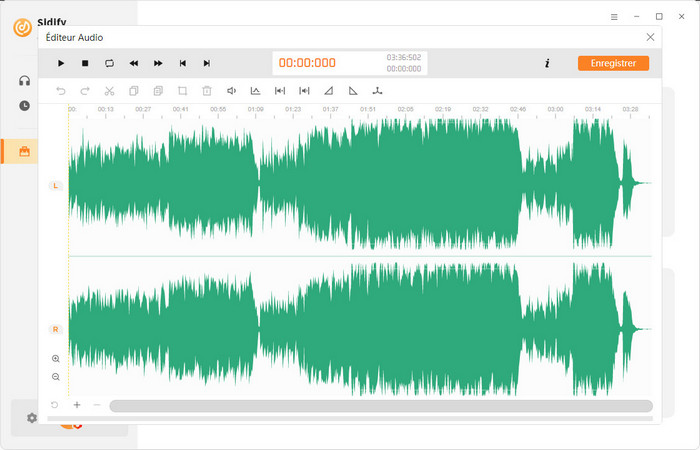Apply the fade in effect
Screen dimensions: 700x450
(x=329, y=91)
